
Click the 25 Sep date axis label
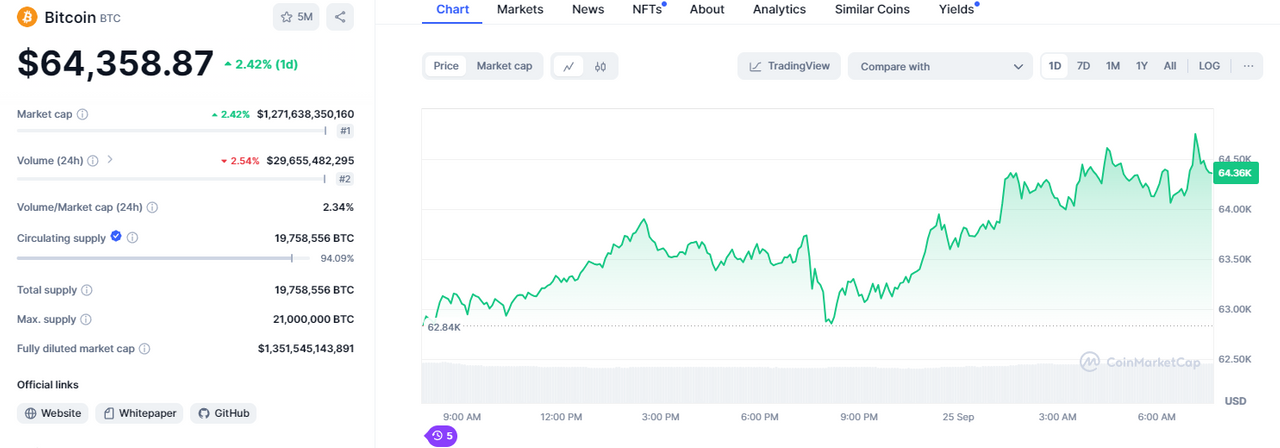click(958, 416)
